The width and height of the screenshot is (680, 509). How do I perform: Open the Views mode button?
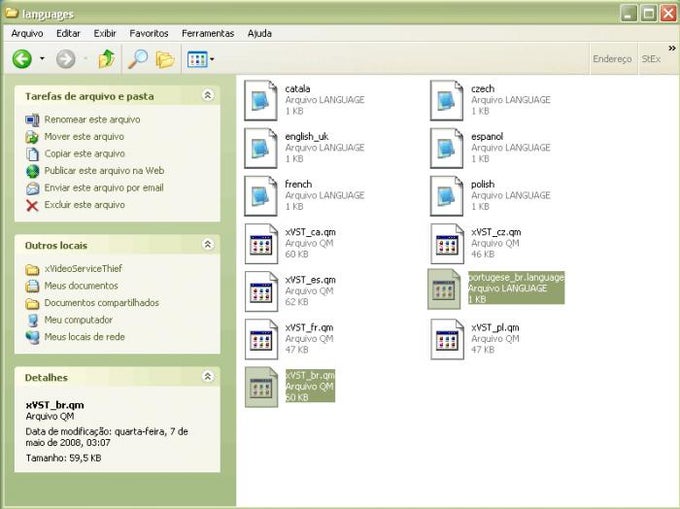click(197, 59)
